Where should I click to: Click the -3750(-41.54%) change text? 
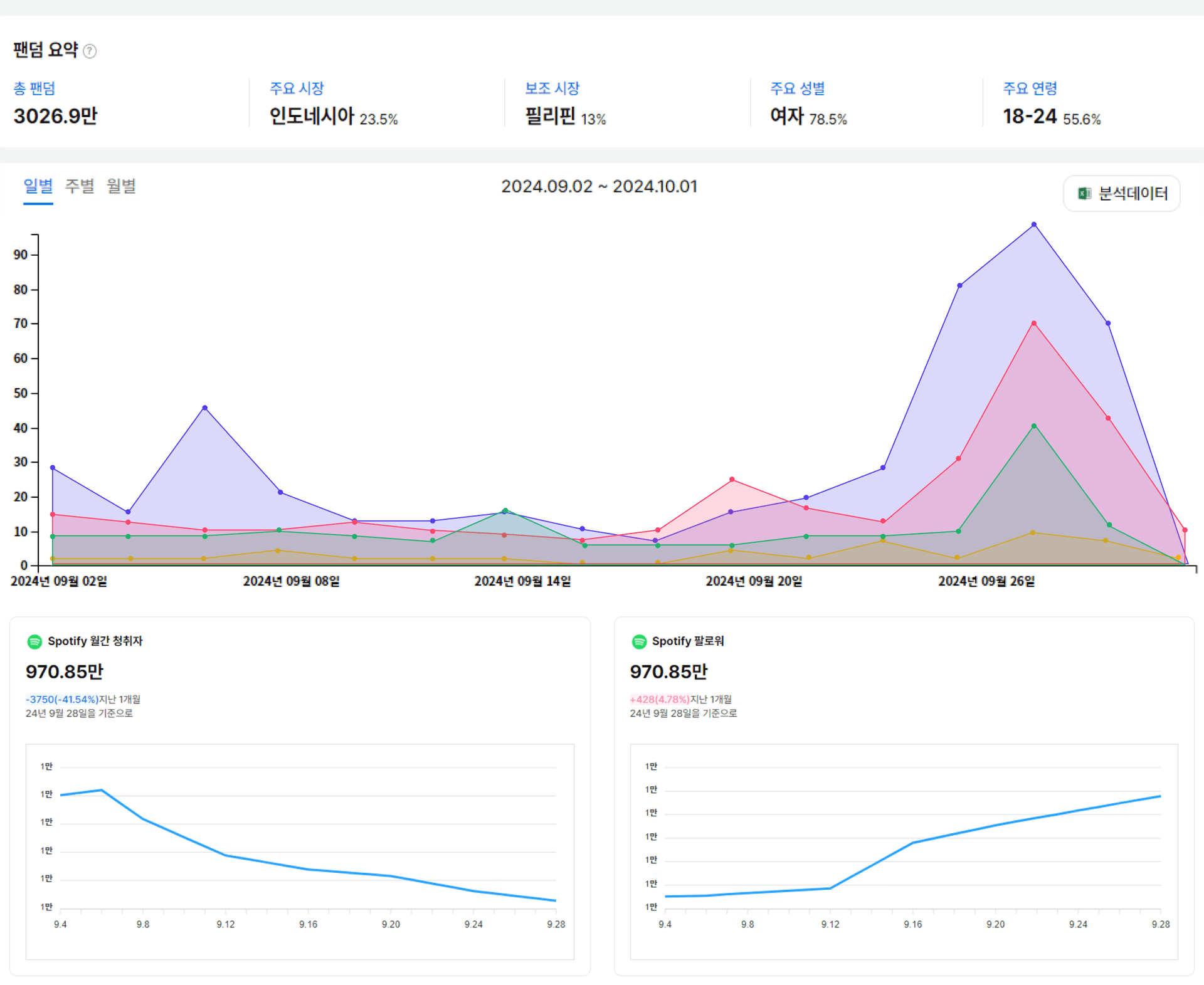[61, 699]
